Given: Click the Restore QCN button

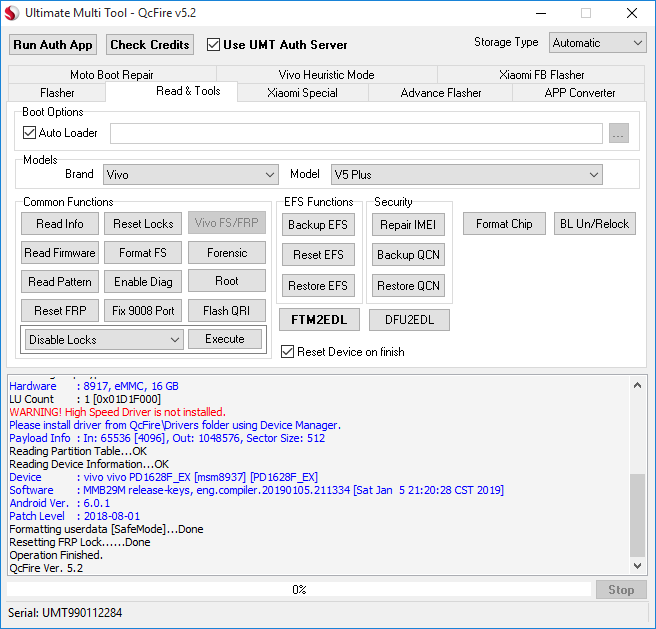Looking at the screenshot, I should [x=408, y=285].
